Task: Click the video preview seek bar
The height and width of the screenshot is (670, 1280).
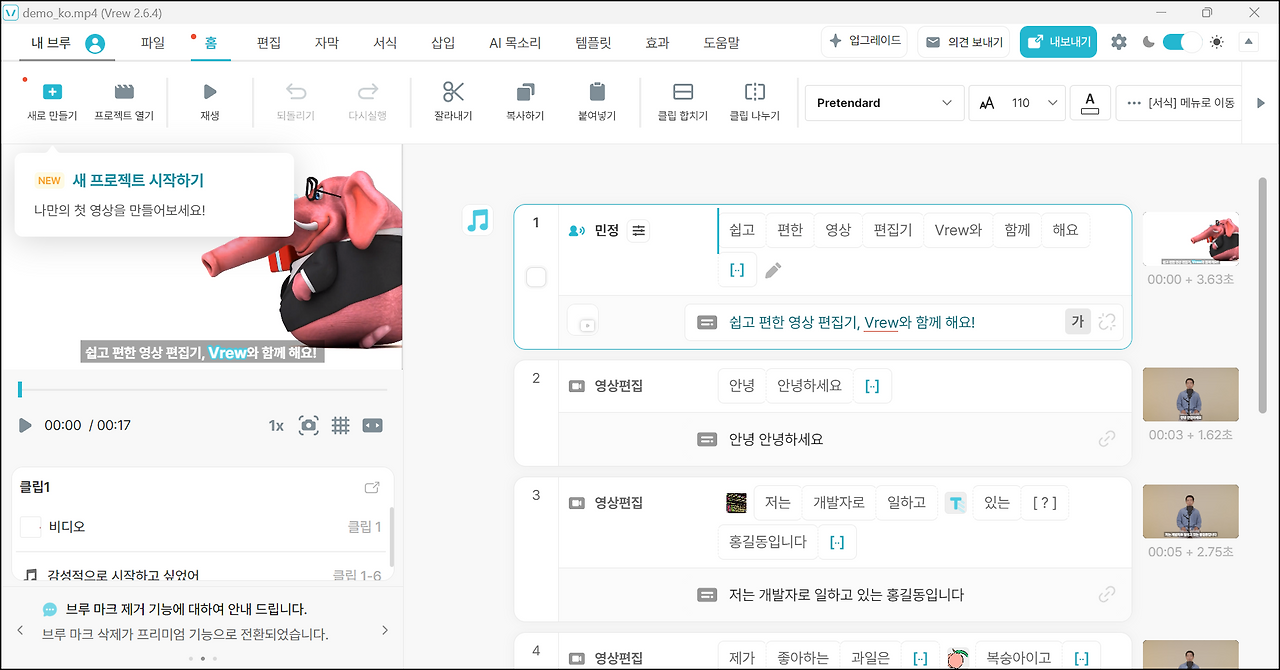Action: [x=202, y=389]
